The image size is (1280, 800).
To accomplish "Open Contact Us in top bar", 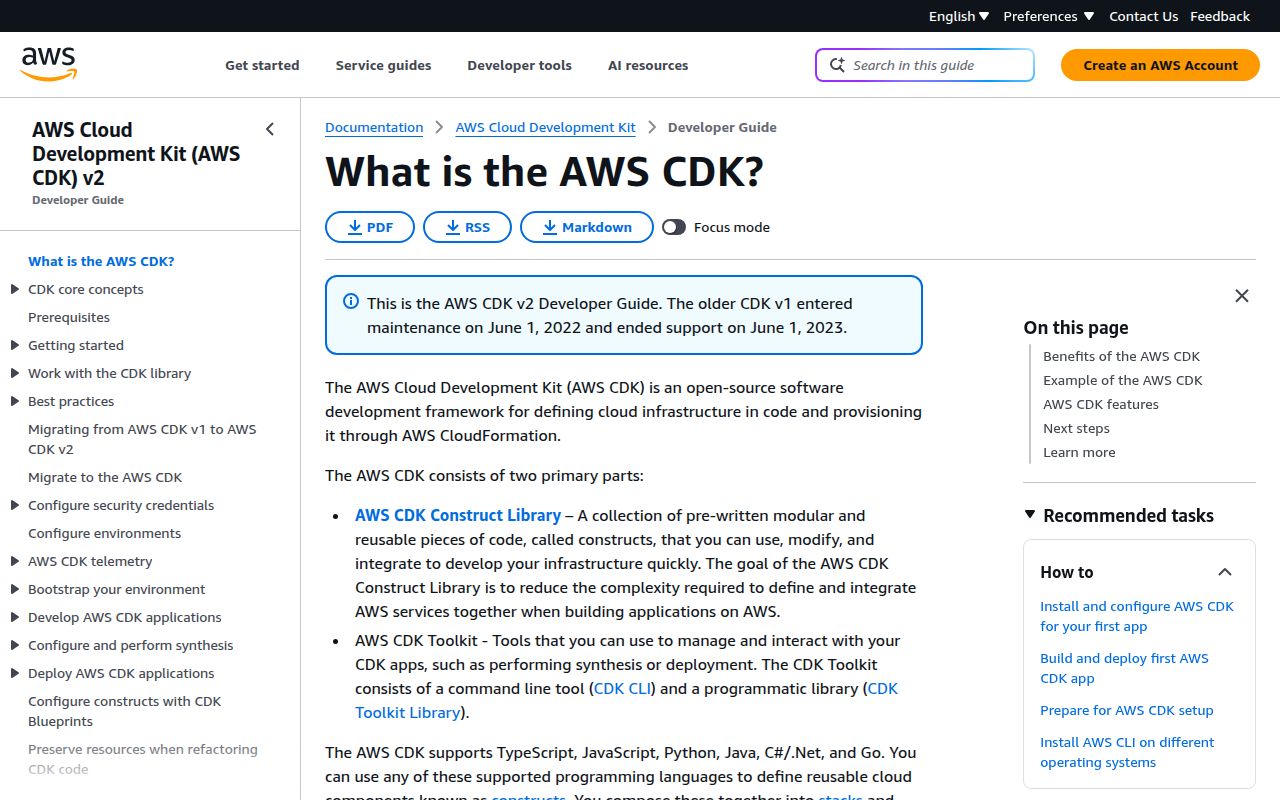I will point(1143,16).
